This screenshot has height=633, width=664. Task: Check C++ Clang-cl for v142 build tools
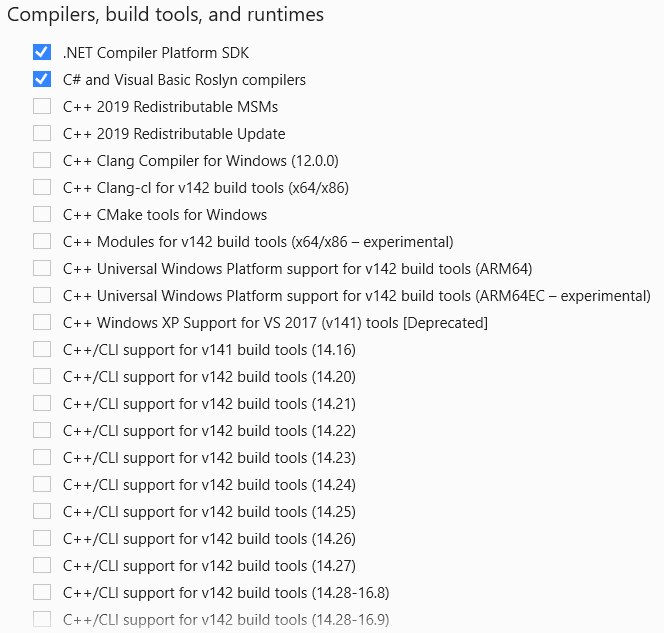42,187
